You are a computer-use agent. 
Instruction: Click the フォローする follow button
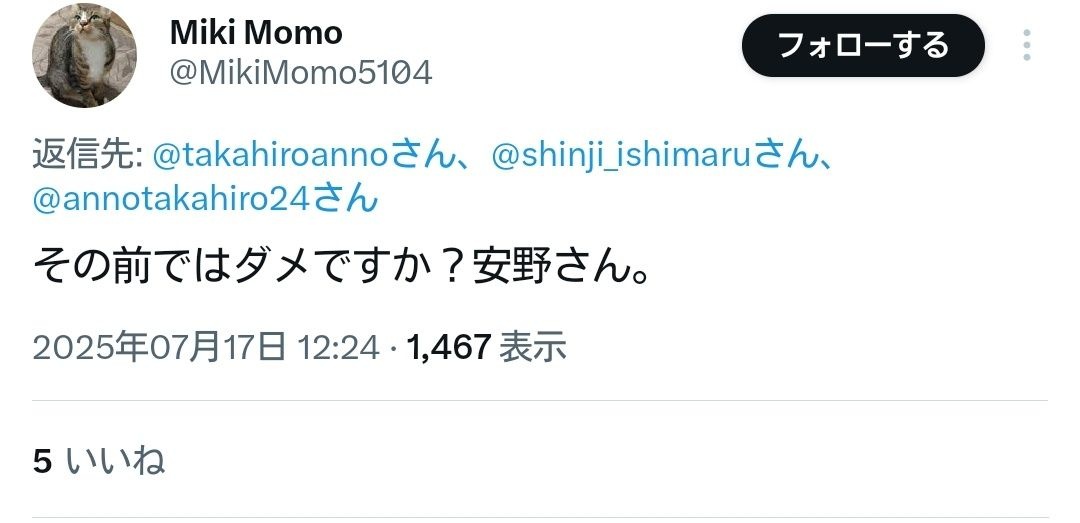pos(863,45)
